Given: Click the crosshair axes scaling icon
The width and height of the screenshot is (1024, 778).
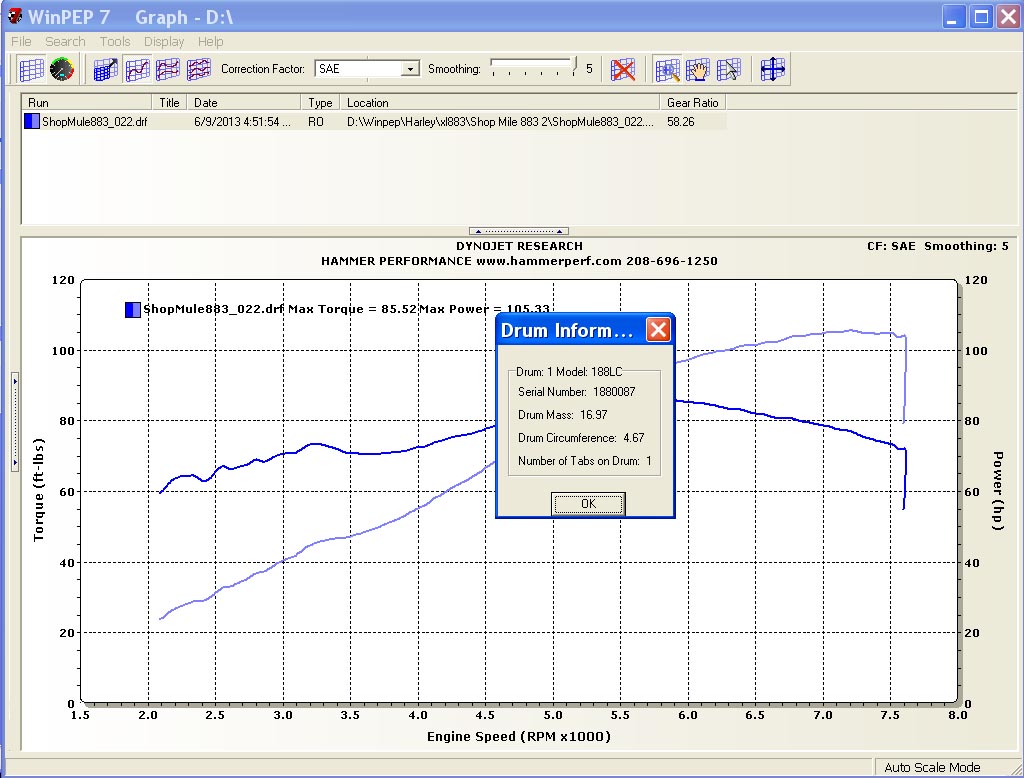Looking at the screenshot, I should click(771, 70).
